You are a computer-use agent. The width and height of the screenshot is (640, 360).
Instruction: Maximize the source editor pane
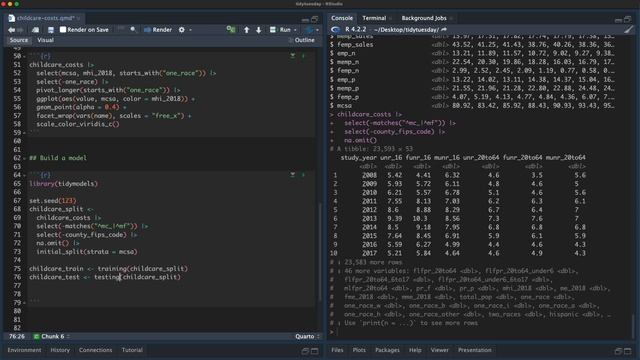[x=315, y=19]
